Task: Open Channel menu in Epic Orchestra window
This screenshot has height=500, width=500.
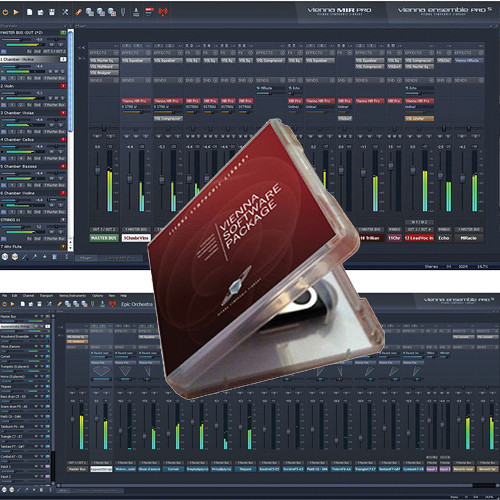Action: 28,296
